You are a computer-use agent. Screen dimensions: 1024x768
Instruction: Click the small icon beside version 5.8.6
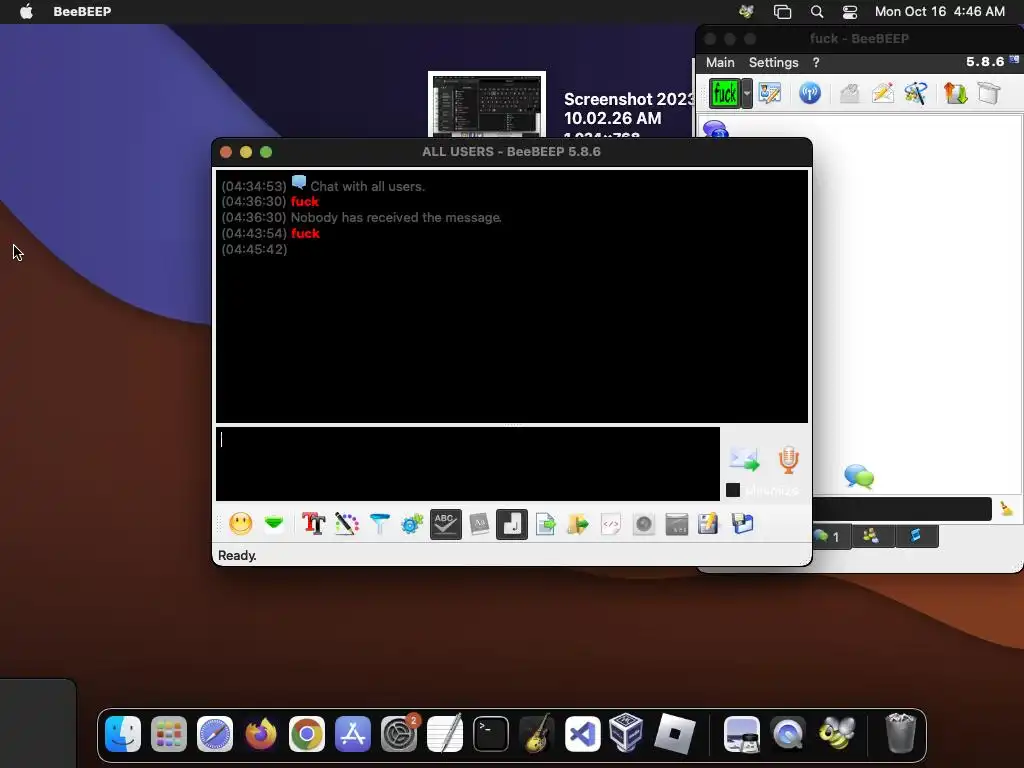pyautogui.click(x=1014, y=59)
